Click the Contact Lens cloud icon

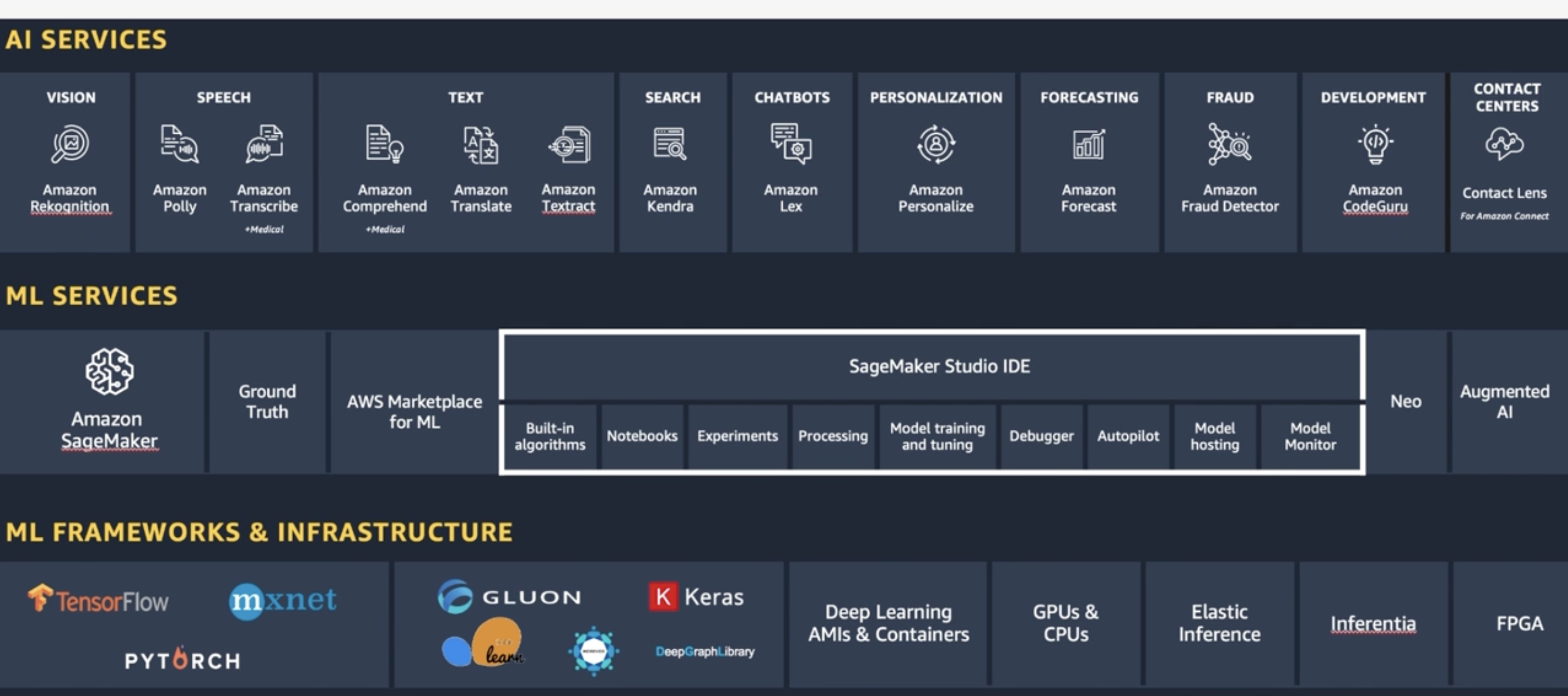1504,144
